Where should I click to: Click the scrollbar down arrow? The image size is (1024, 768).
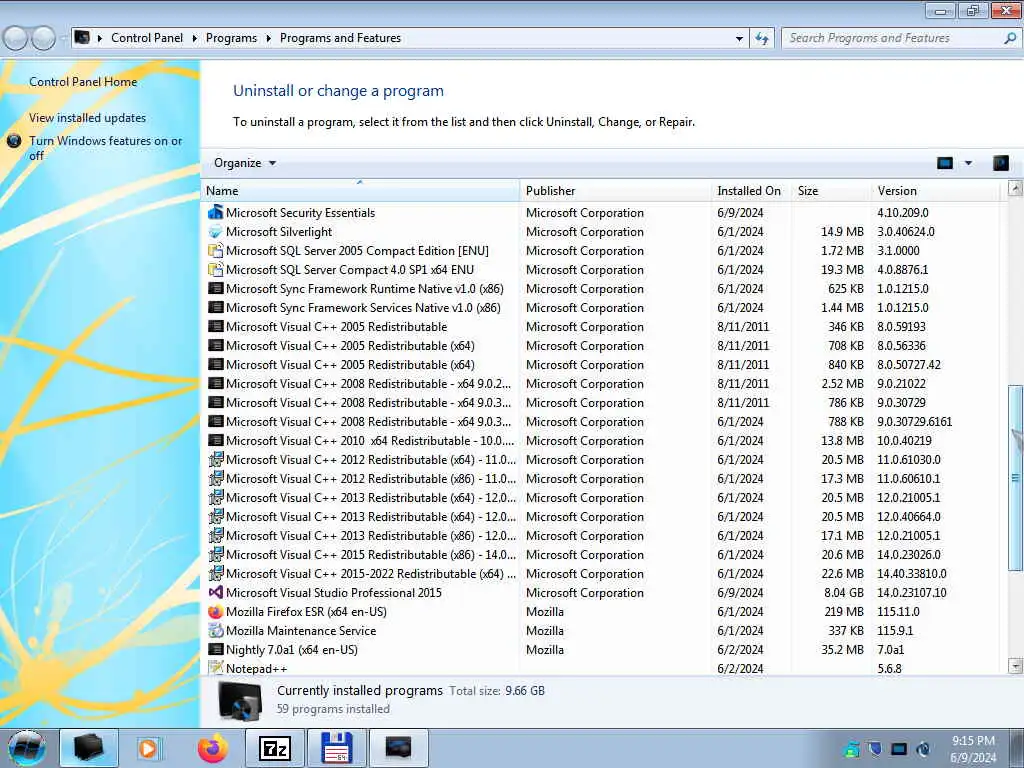[1015, 666]
